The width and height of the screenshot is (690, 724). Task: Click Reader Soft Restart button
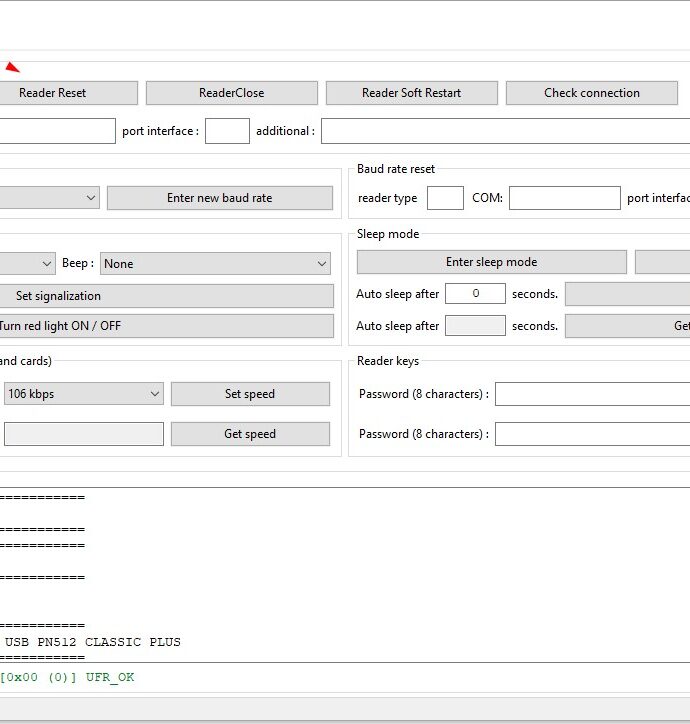tap(412, 93)
